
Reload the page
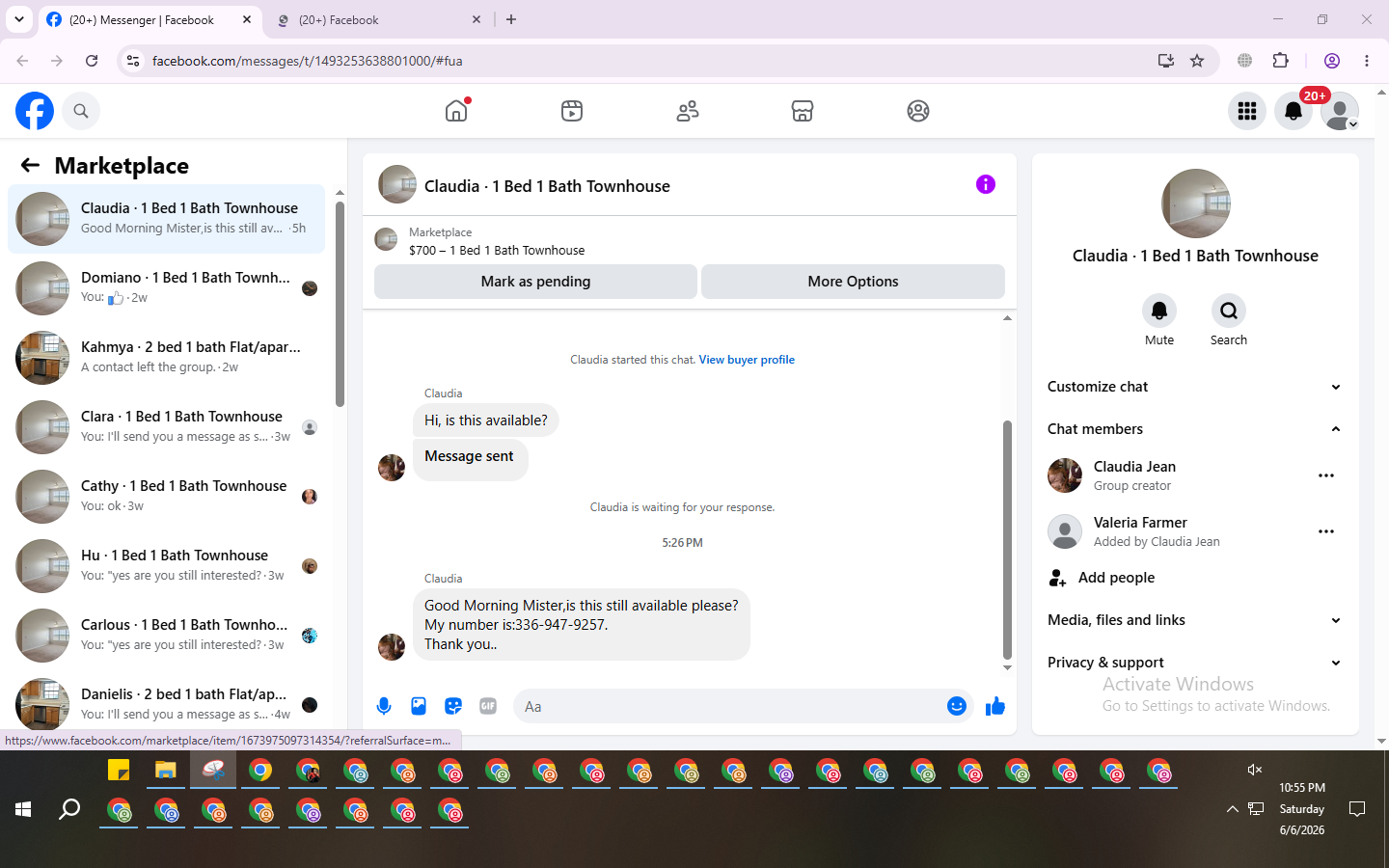pyautogui.click(x=92, y=61)
